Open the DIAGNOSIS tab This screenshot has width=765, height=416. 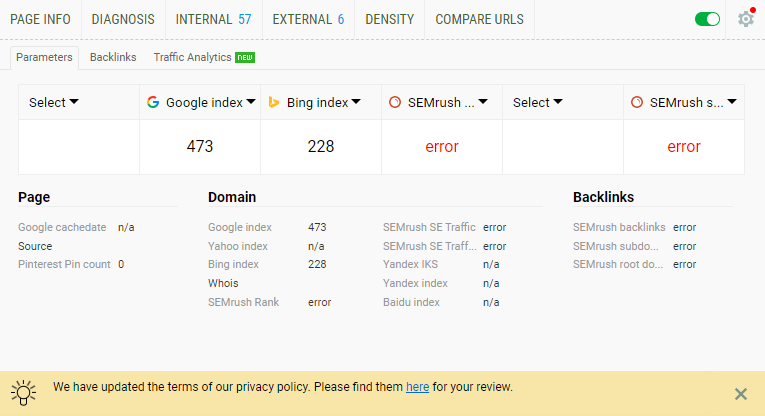123,20
